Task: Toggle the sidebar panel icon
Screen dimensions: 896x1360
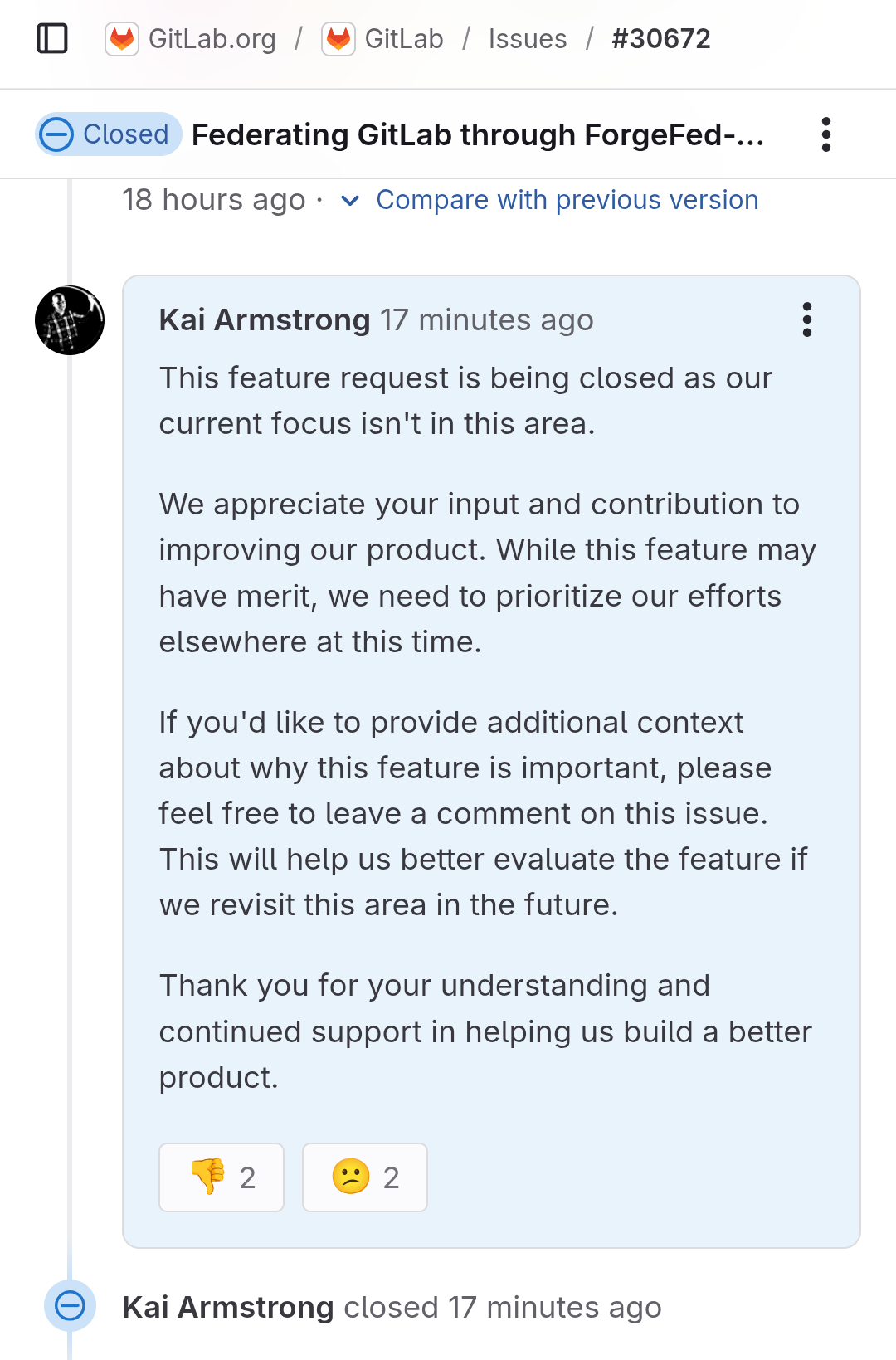Action: pos(52,38)
